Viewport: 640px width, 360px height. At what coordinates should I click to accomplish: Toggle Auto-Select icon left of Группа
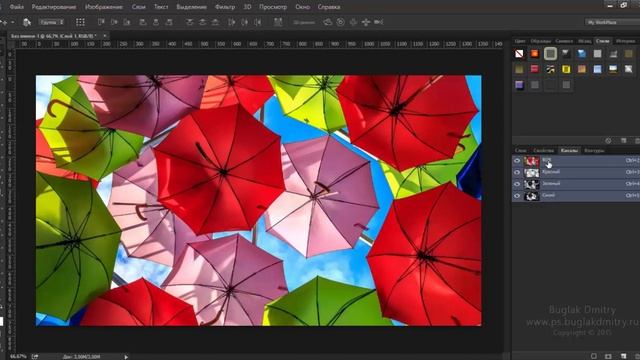click(x=27, y=22)
